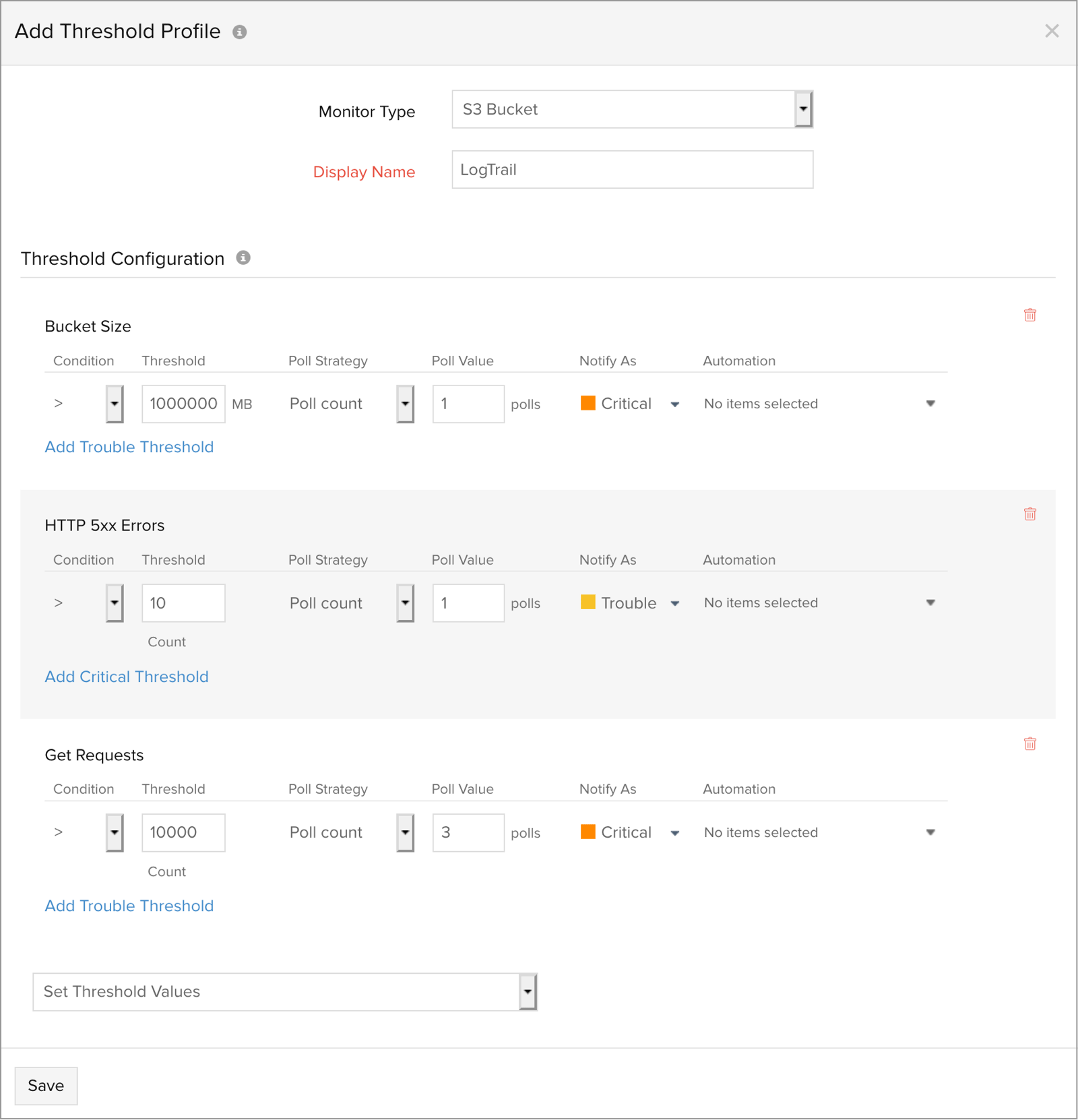Click the Display Name input field
Viewport: 1078px width, 1120px height.
tap(632, 169)
